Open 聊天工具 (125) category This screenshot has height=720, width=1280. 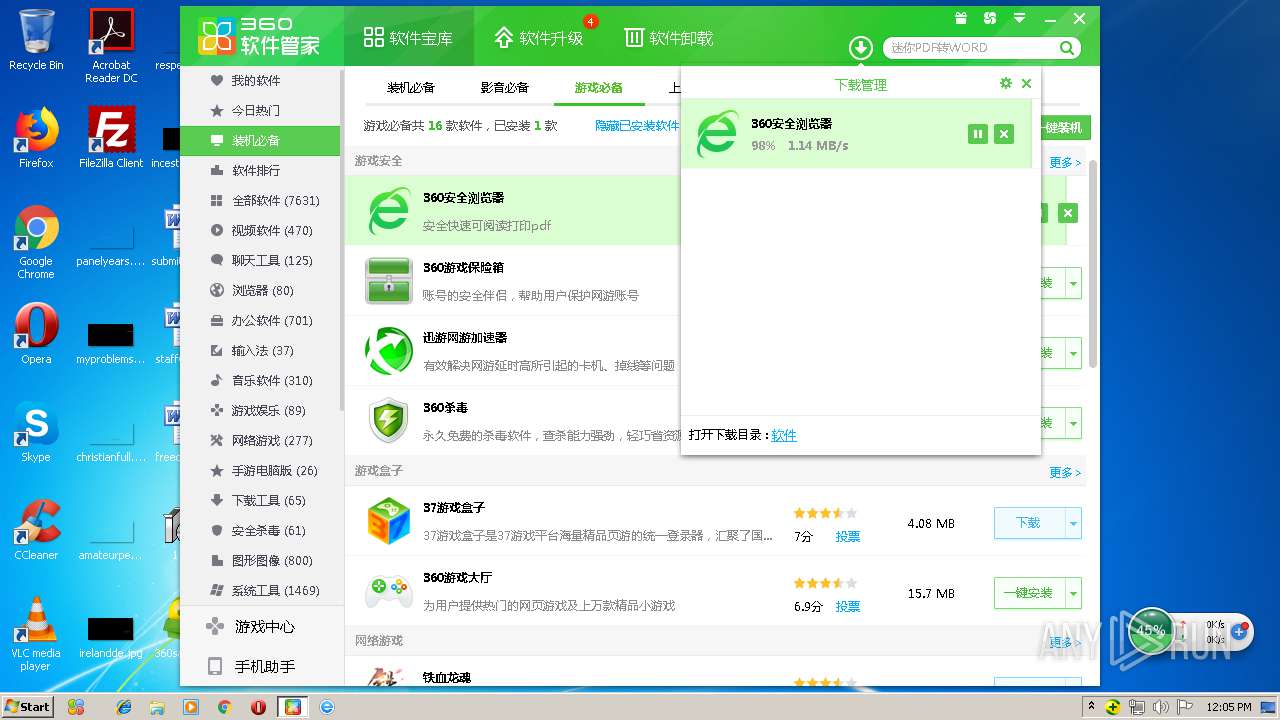click(x=260, y=260)
